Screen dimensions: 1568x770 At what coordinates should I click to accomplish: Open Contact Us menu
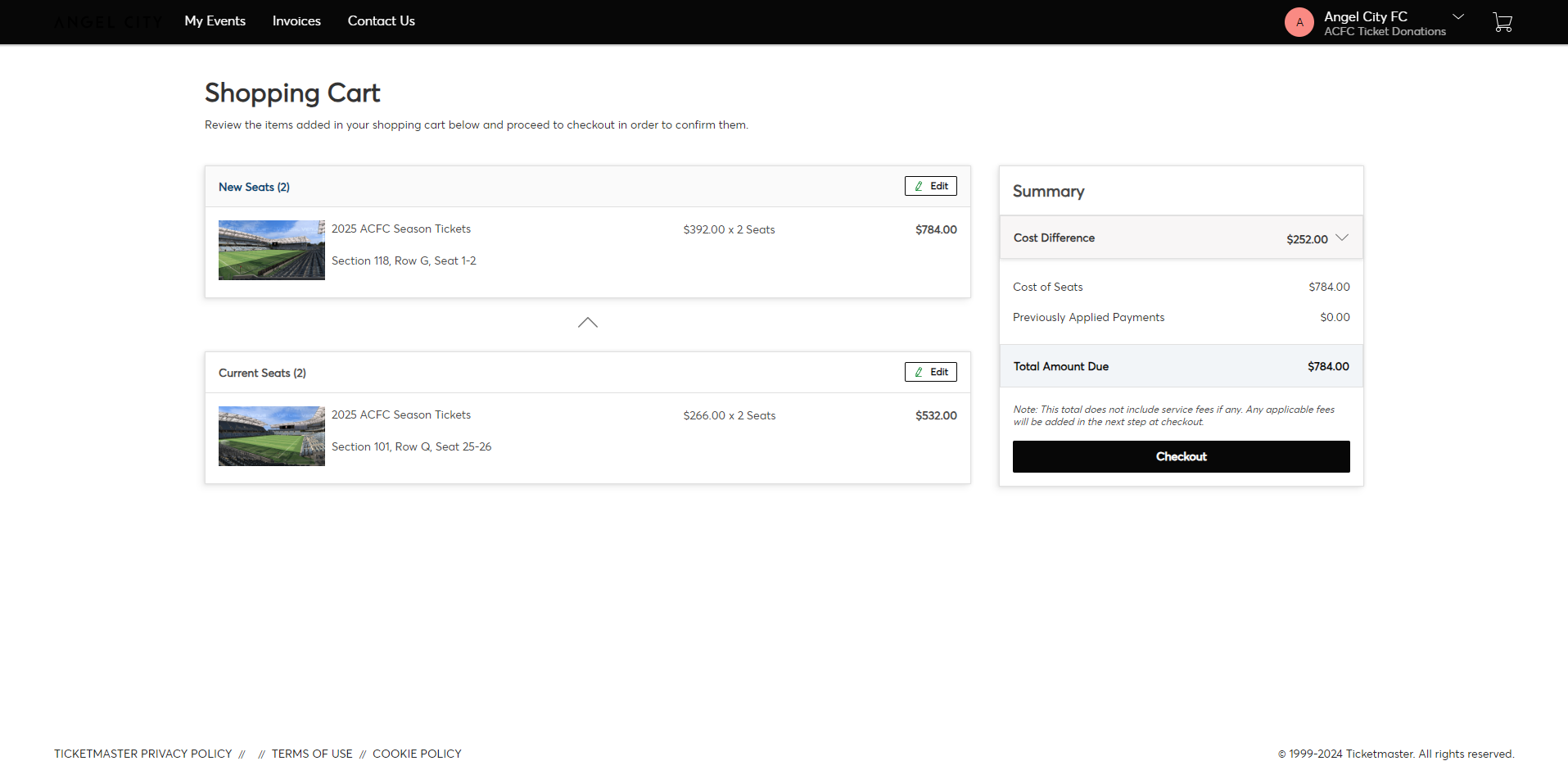point(382,21)
